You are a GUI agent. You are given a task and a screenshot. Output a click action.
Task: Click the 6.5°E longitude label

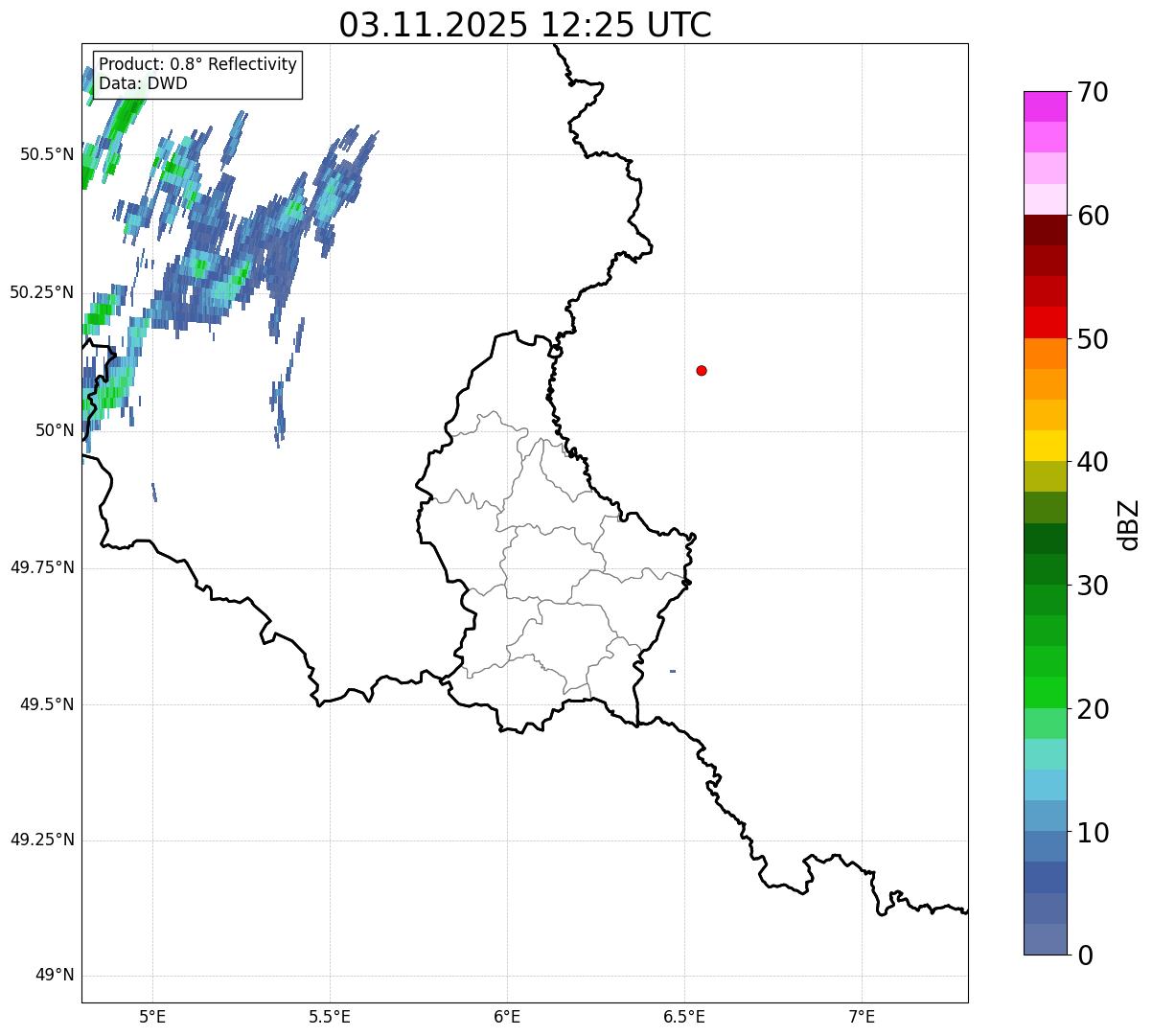684,1017
